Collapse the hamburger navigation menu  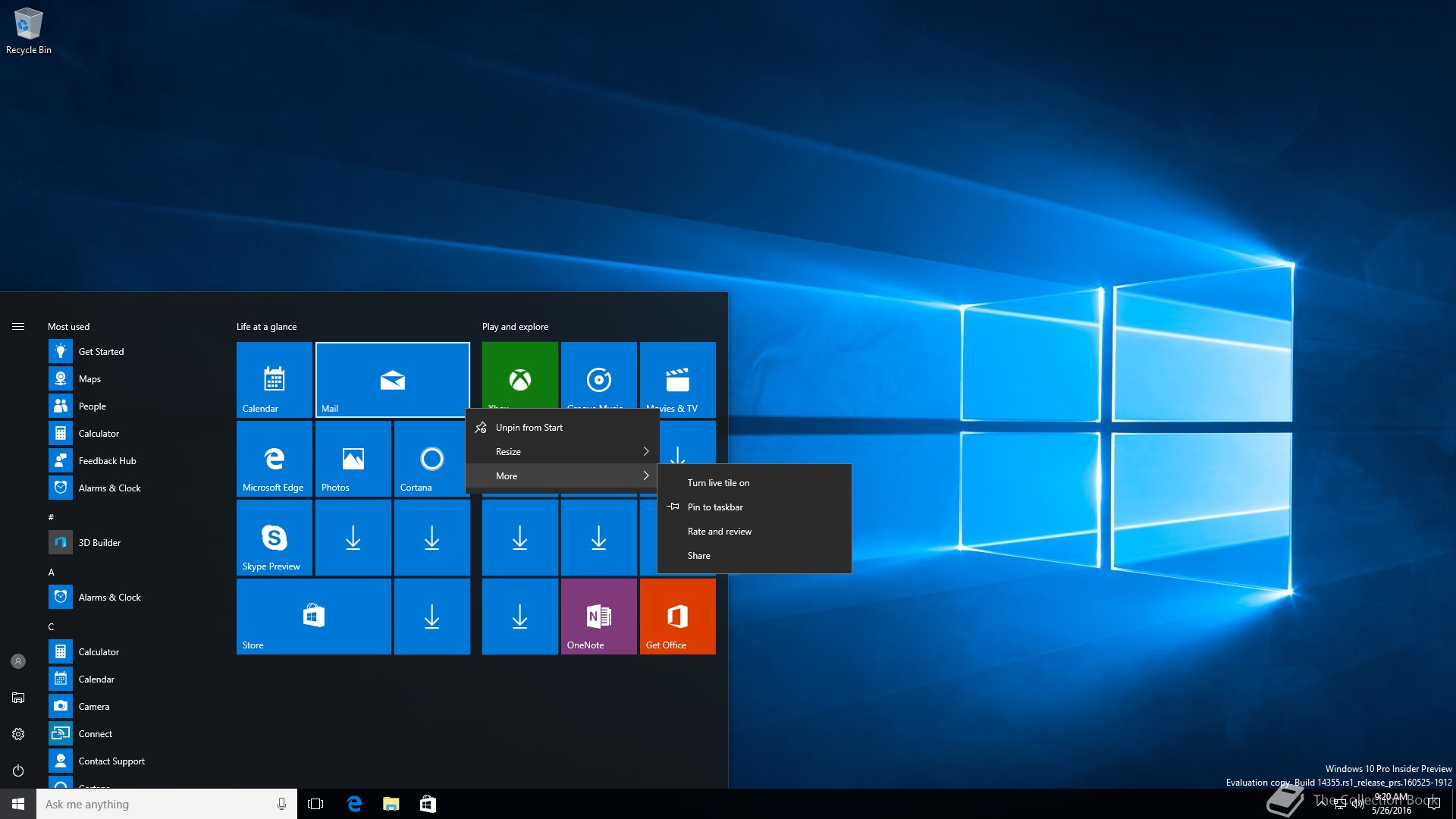click(x=18, y=327)
